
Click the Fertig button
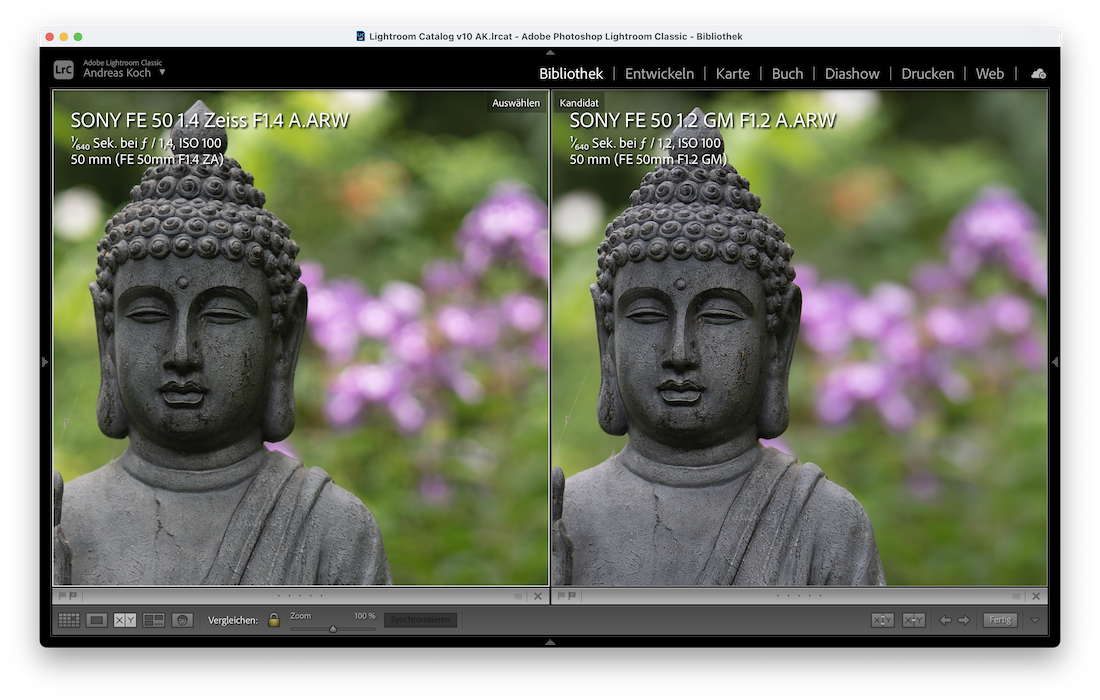tap(1000, 620)
